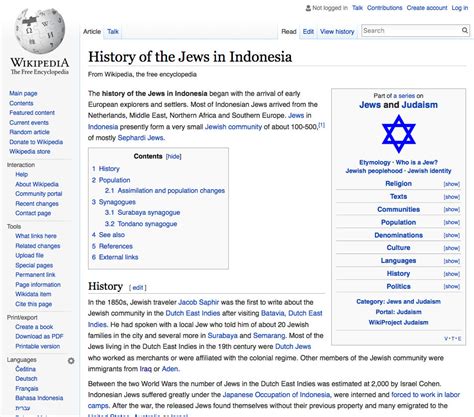This screenshot has height=417, width=474.
Task: Show the Communities section
Action: (452, 210)
